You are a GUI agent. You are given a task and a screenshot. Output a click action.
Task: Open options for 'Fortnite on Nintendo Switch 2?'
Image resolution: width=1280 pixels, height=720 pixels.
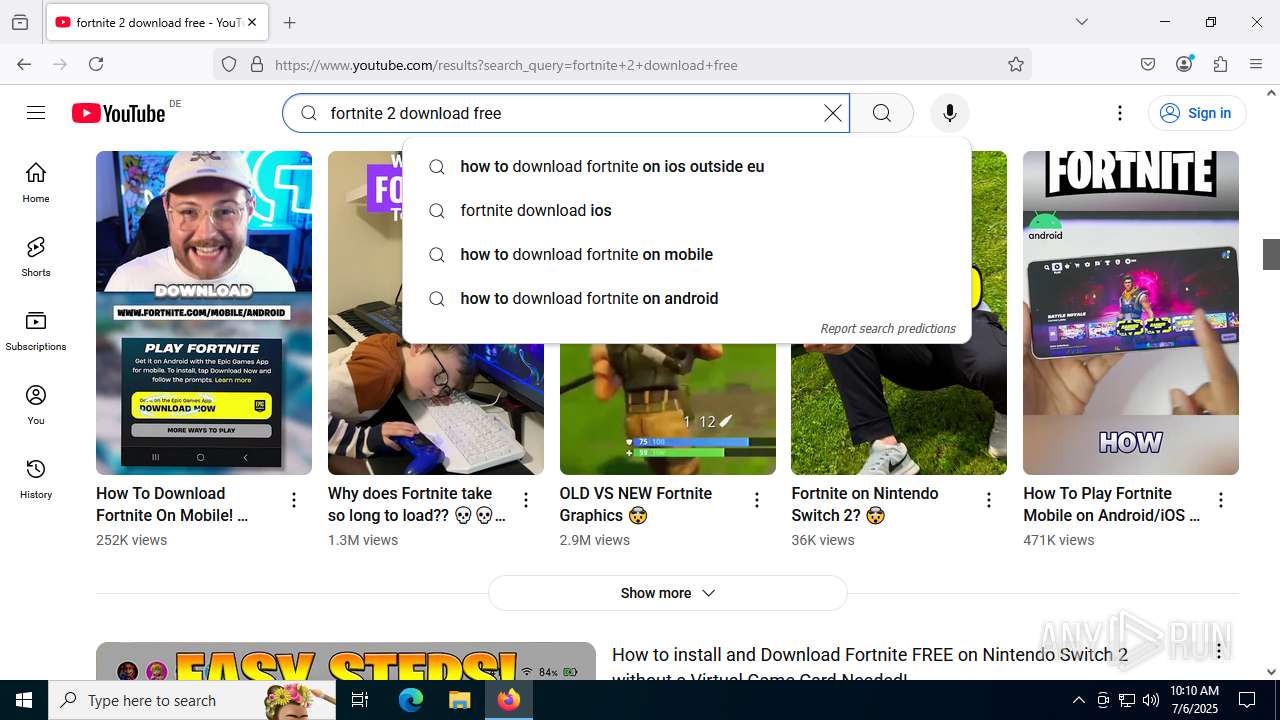989,500
